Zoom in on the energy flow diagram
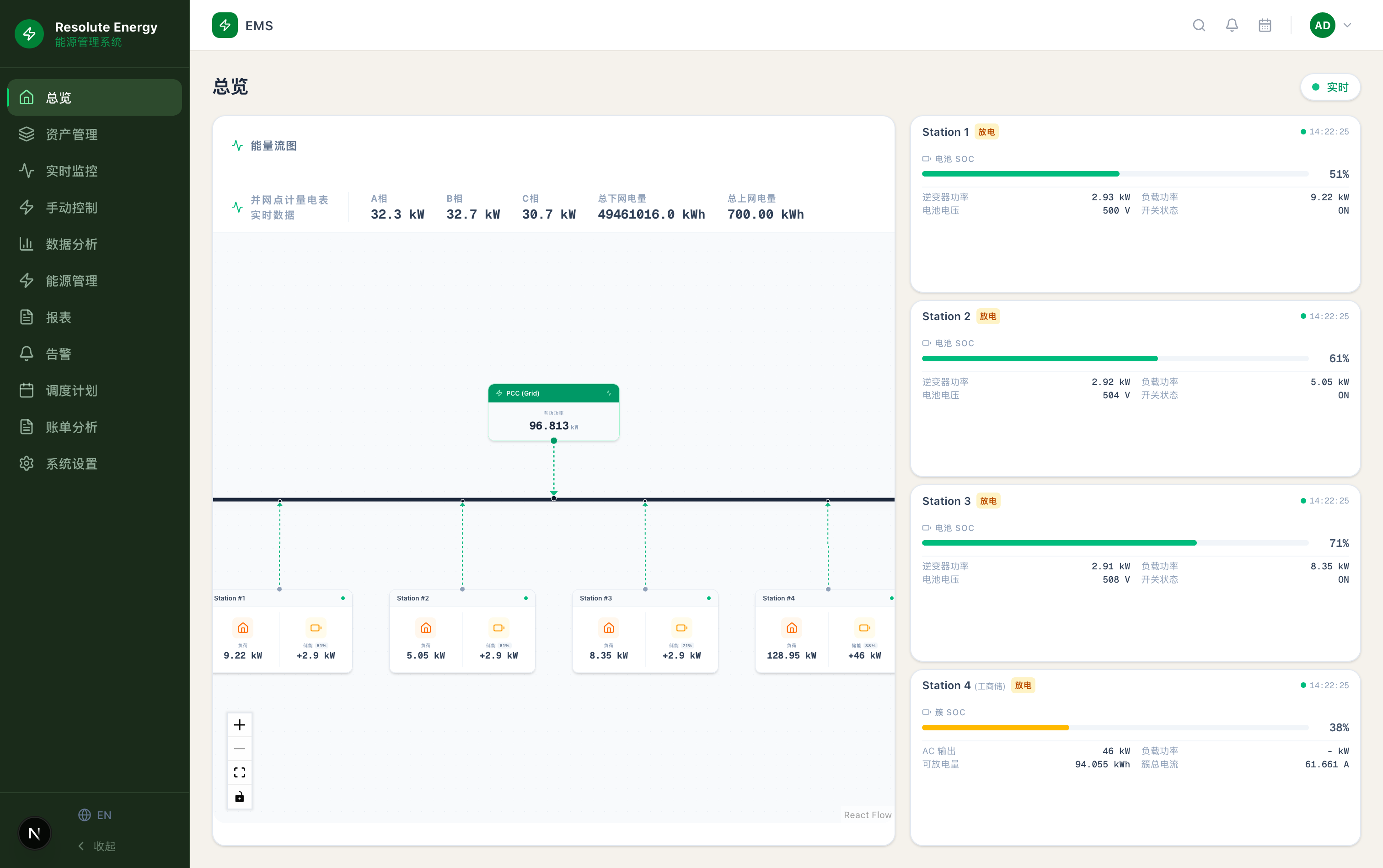This screenshot has height=868, width=1383. click(239, 724)
